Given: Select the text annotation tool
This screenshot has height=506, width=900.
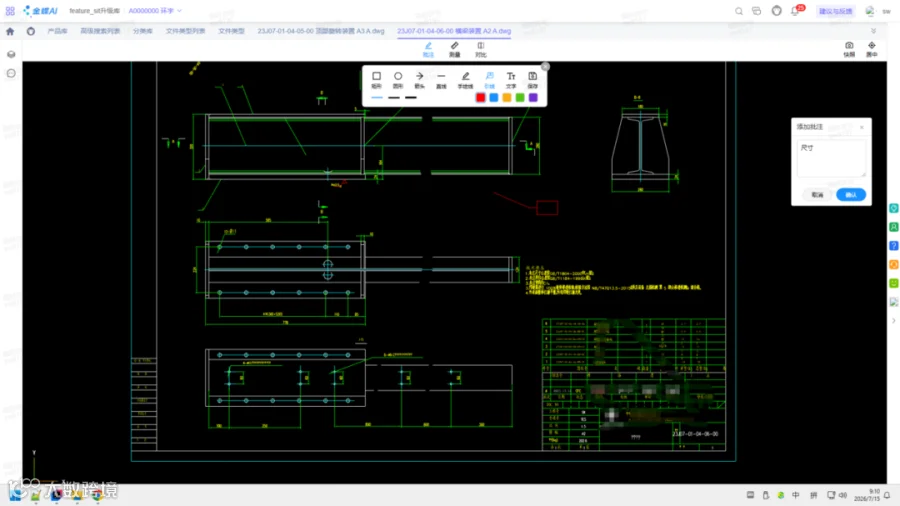Looking at the screenshot, I should (x=511, y=80).
